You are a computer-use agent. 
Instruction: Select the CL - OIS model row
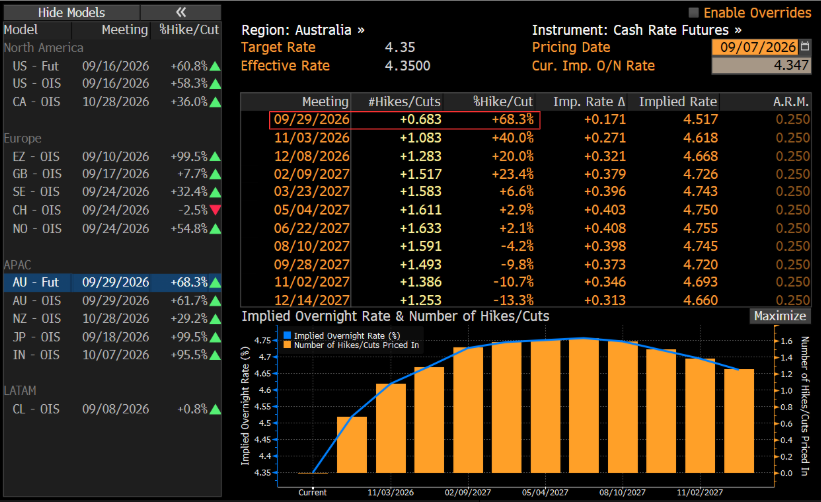coord(113,409)
